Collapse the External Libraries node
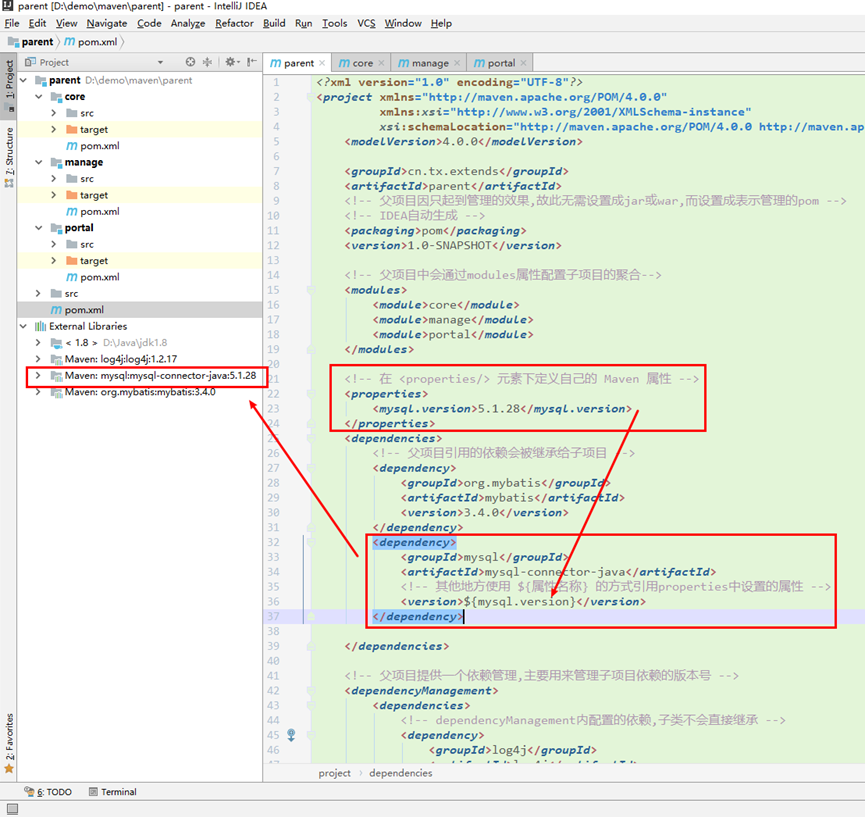The height and width of the screenshot is (817, 865). click(24, 326)
